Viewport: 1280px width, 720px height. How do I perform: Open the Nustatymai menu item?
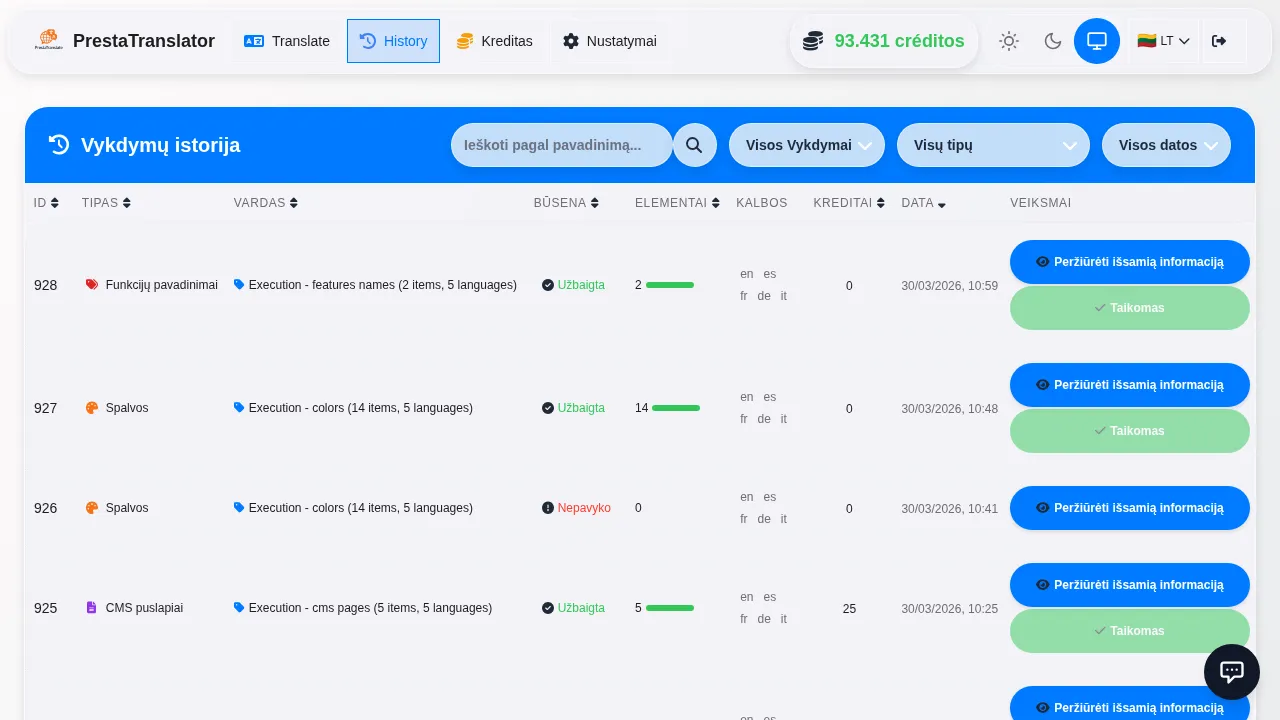(x=609, y=41)
